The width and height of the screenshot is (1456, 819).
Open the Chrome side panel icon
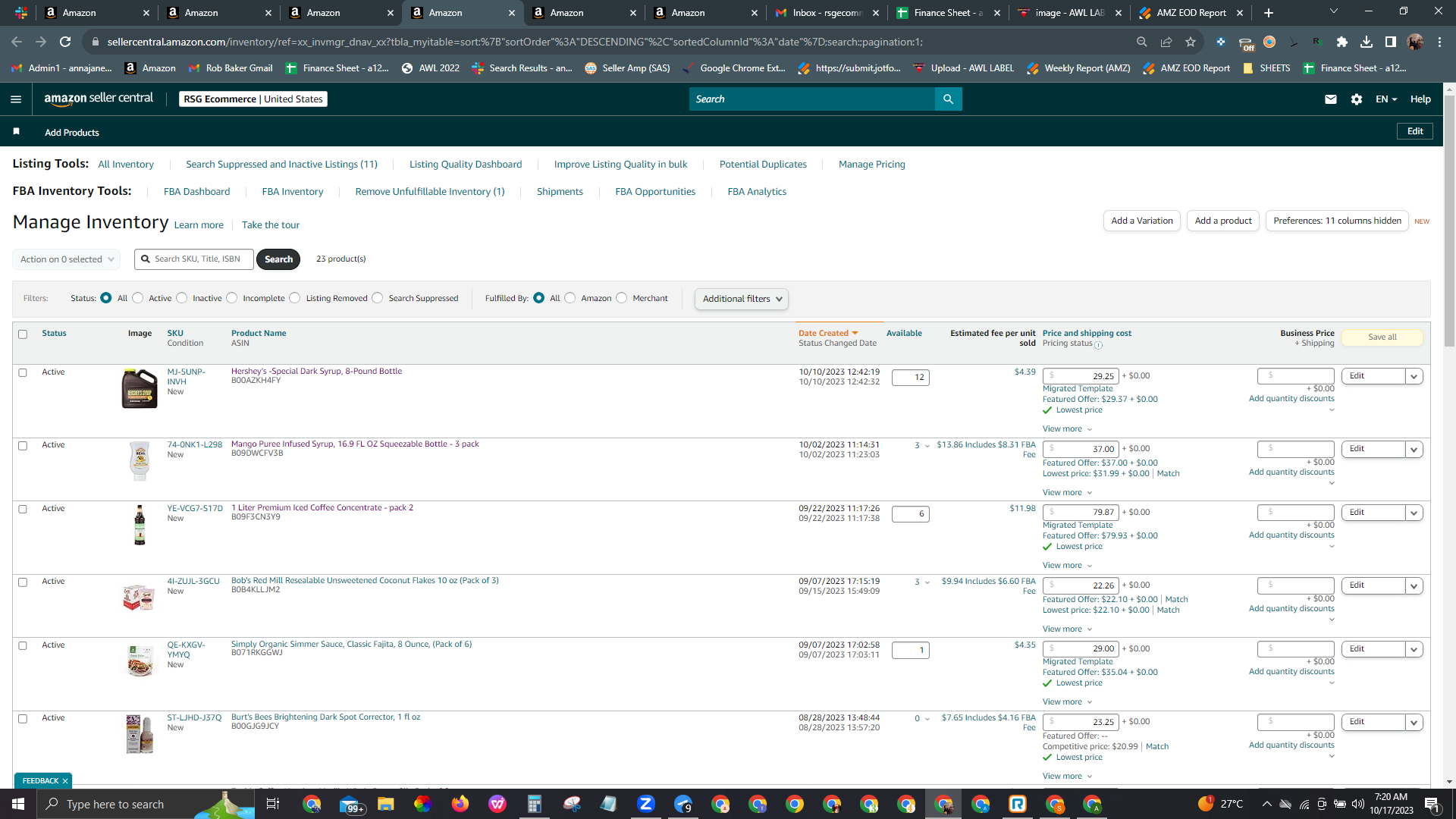(x=1391, y=42)
